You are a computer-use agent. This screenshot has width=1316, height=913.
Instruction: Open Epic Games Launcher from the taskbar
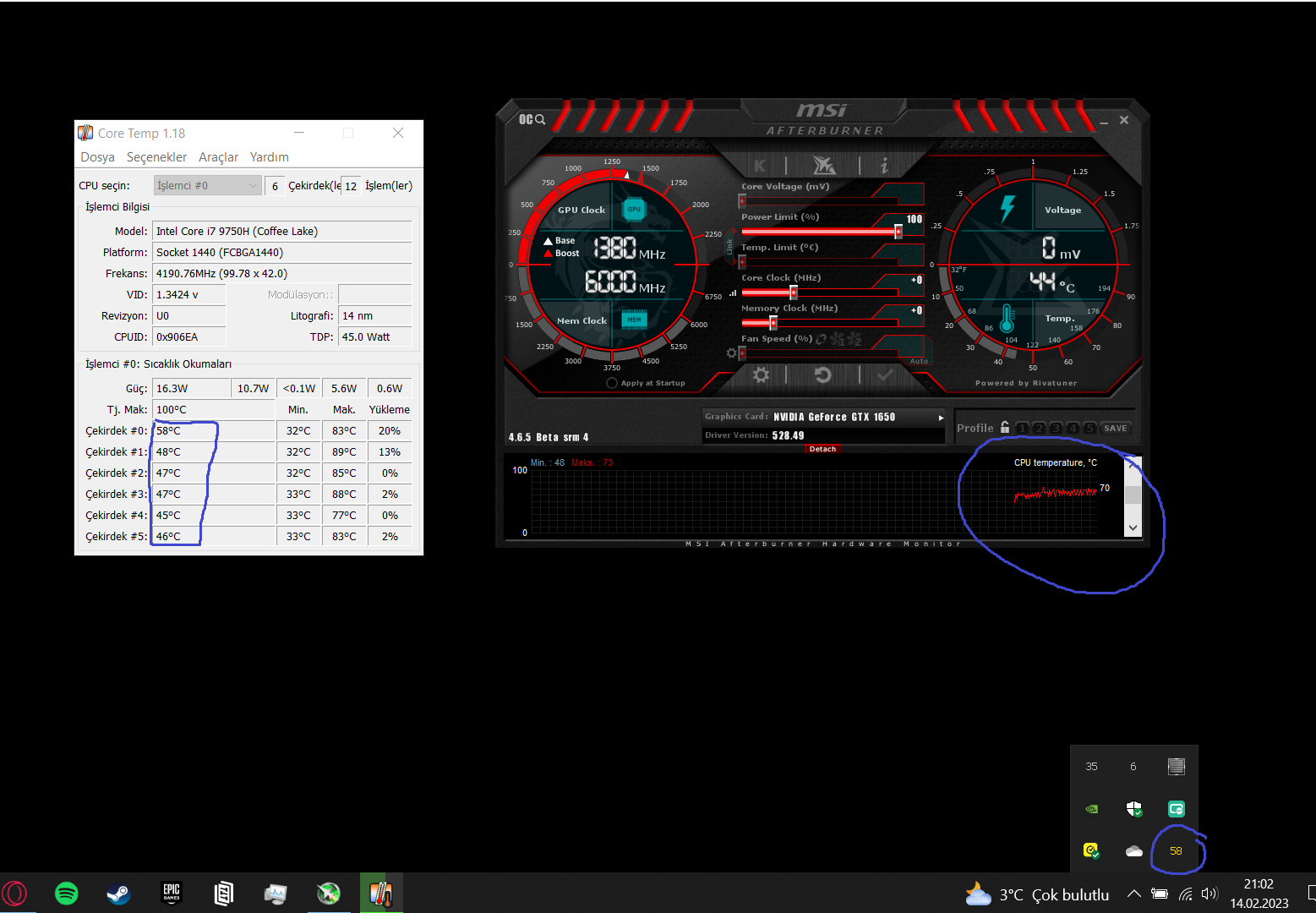172,894
